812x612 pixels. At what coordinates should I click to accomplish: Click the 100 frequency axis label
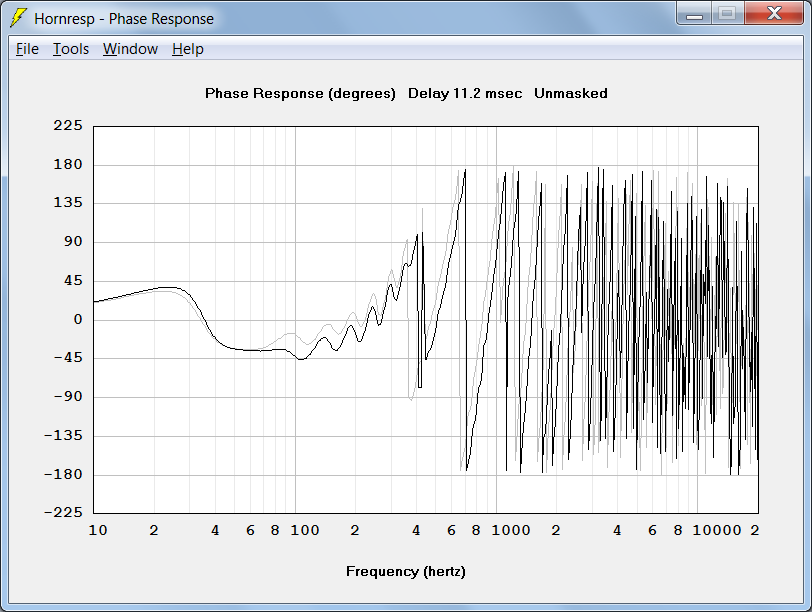(304, 530)
